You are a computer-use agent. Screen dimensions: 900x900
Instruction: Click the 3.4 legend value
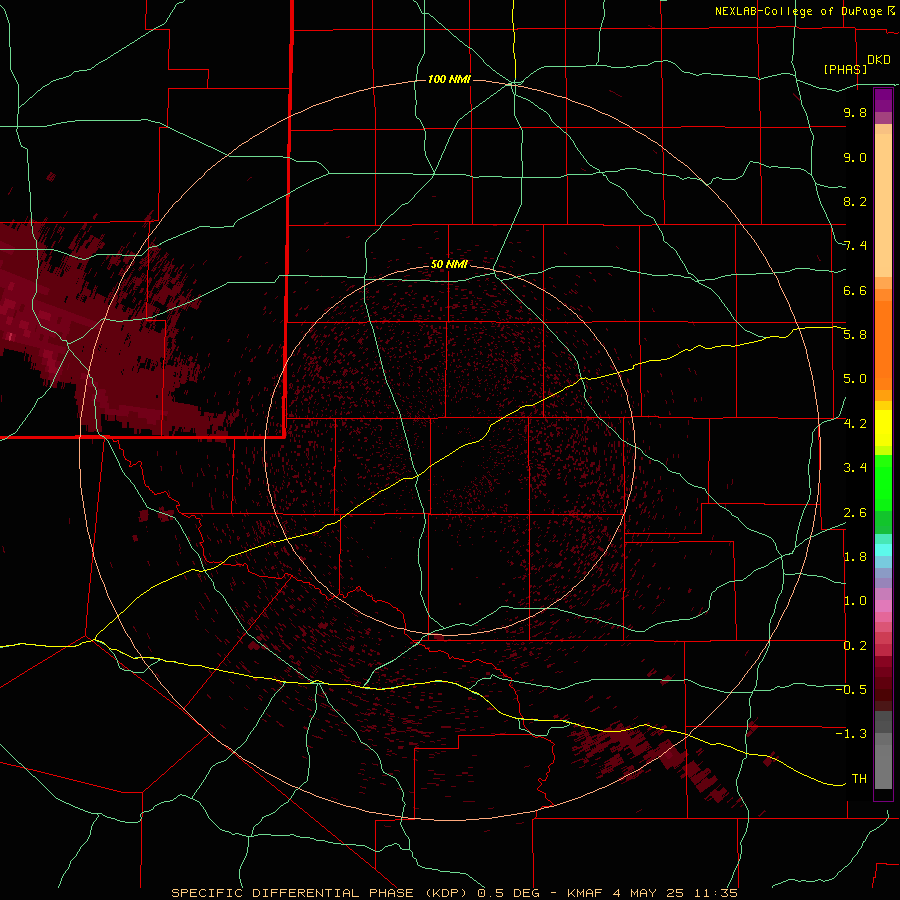pyautogui.click(x=855, y=468)
